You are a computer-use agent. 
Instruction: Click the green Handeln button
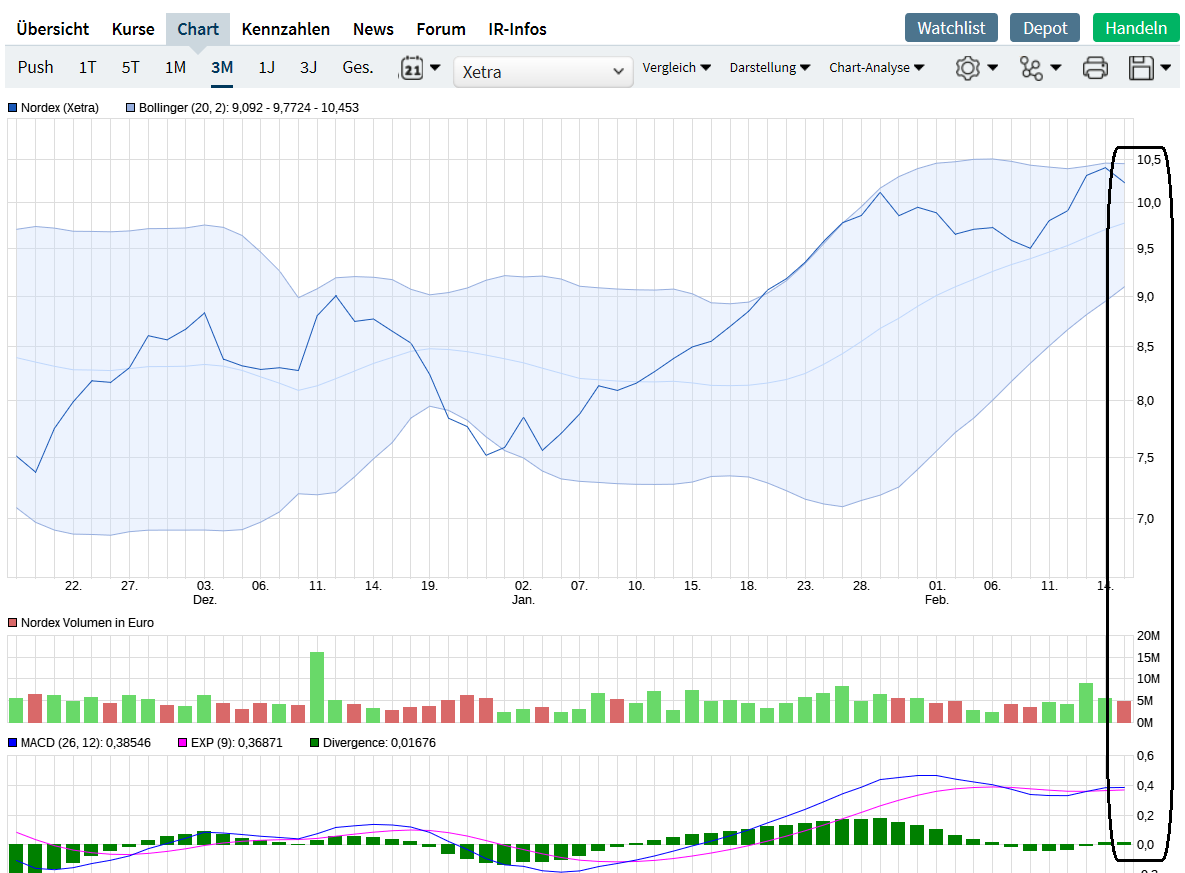(1136, 28)
